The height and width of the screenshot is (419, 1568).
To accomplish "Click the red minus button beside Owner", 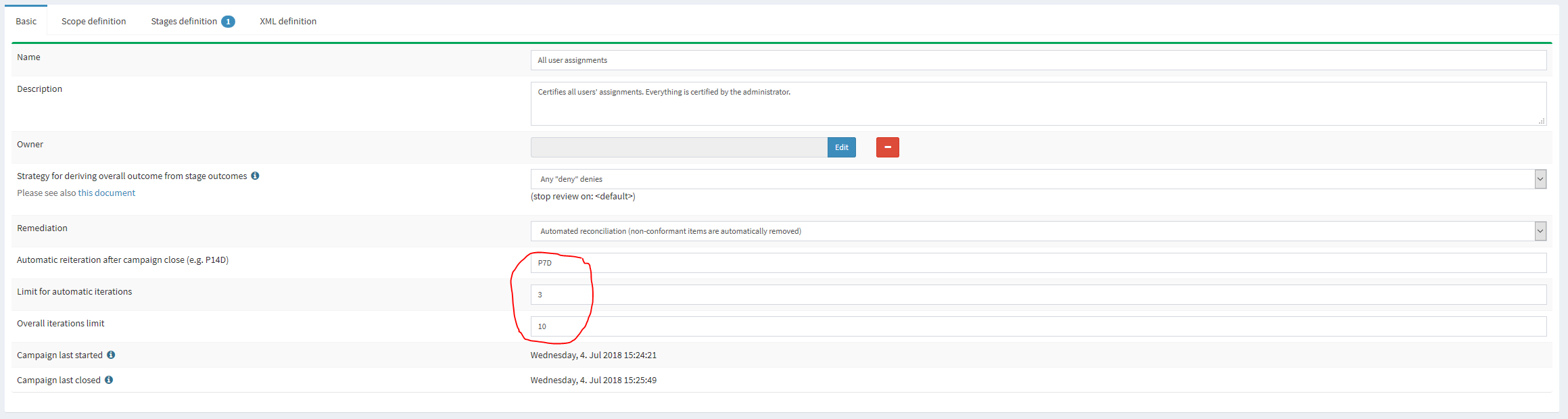I will click(x=887, y=147).
